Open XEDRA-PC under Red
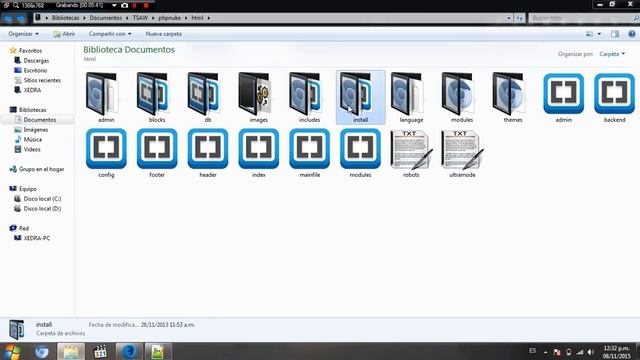This screenshot has width=640, height=360. pyautogui.click(x=32, y=238)
